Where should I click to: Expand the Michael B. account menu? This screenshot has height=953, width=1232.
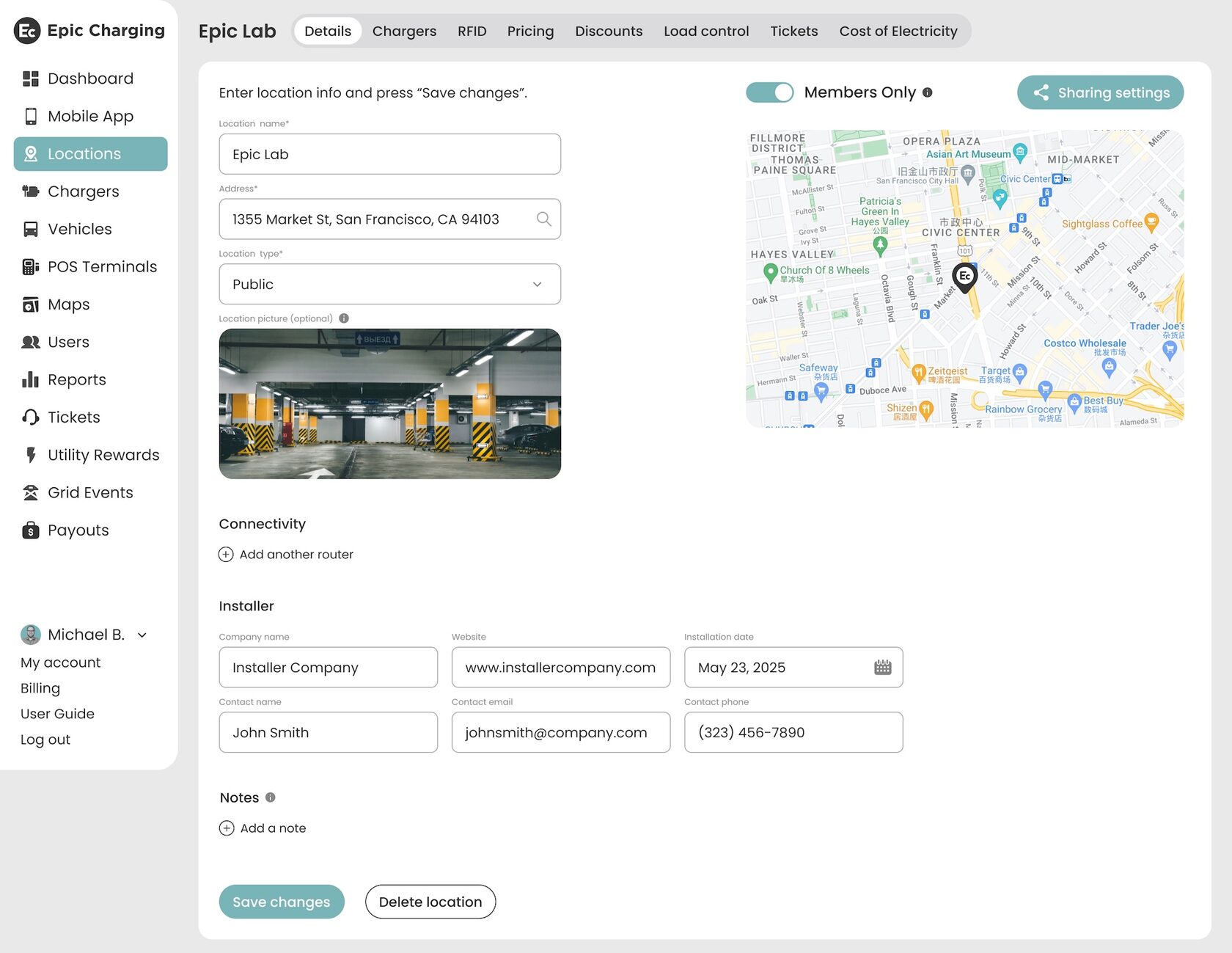click(x=142, y=635)
